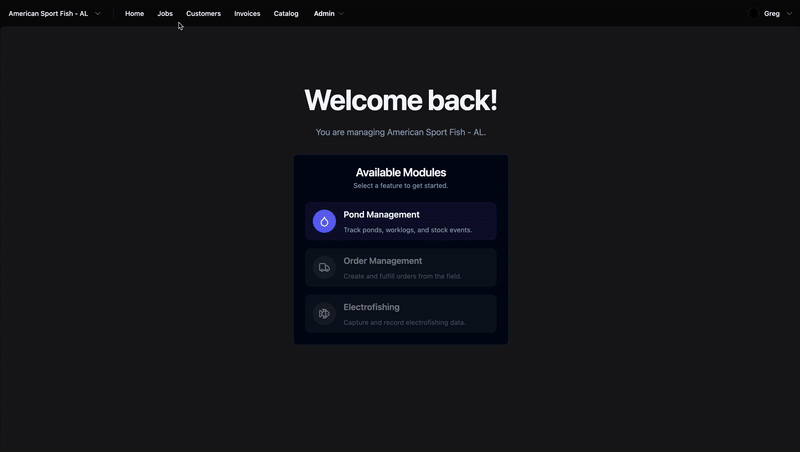The width and height of the screenshot is (800, 452).
Task: Click 'Track ponds, worklogs, and stock events' text
Action: (407, 230)
